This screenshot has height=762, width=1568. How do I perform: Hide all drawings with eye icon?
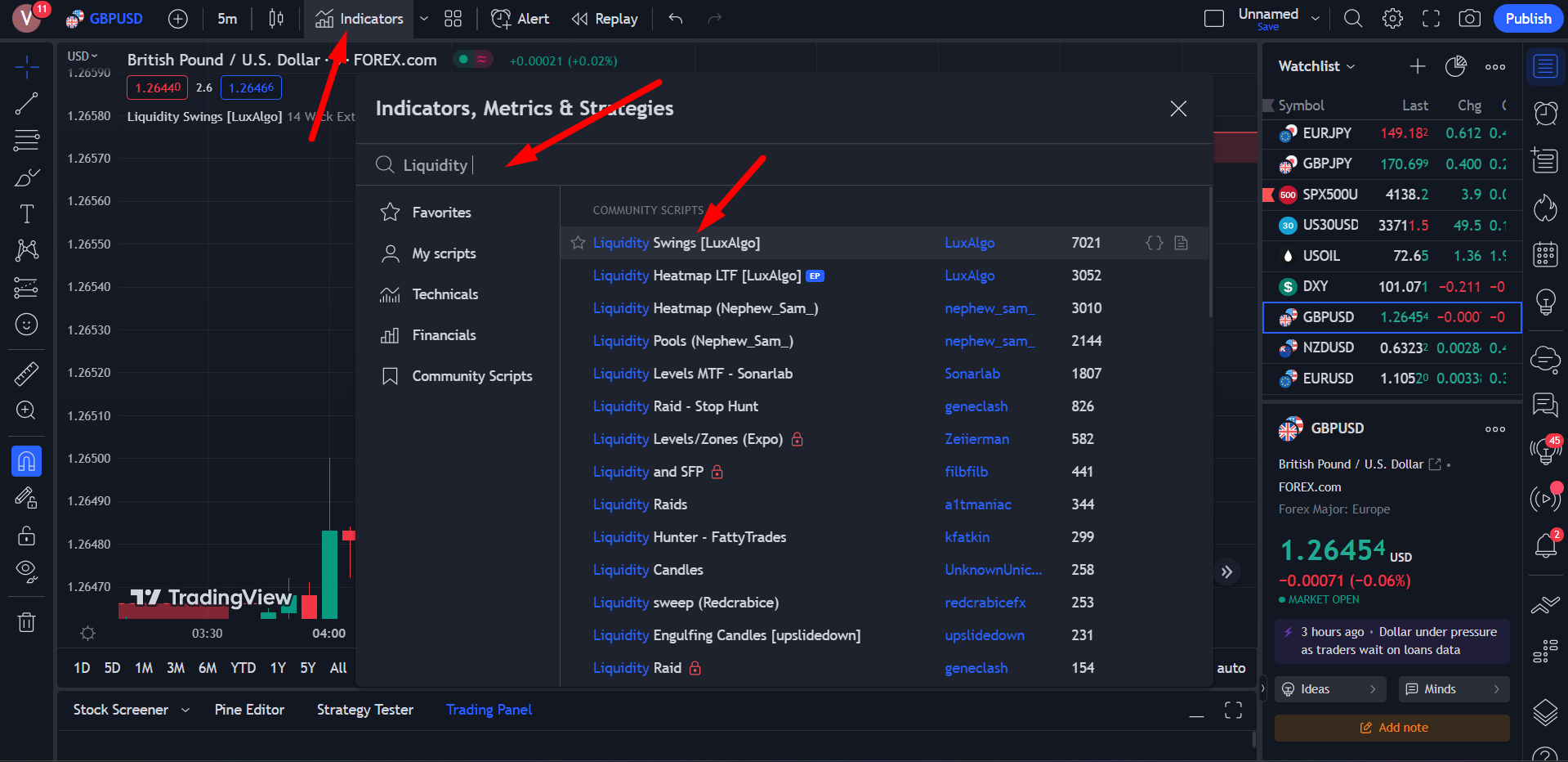click(x=27, y=571)
